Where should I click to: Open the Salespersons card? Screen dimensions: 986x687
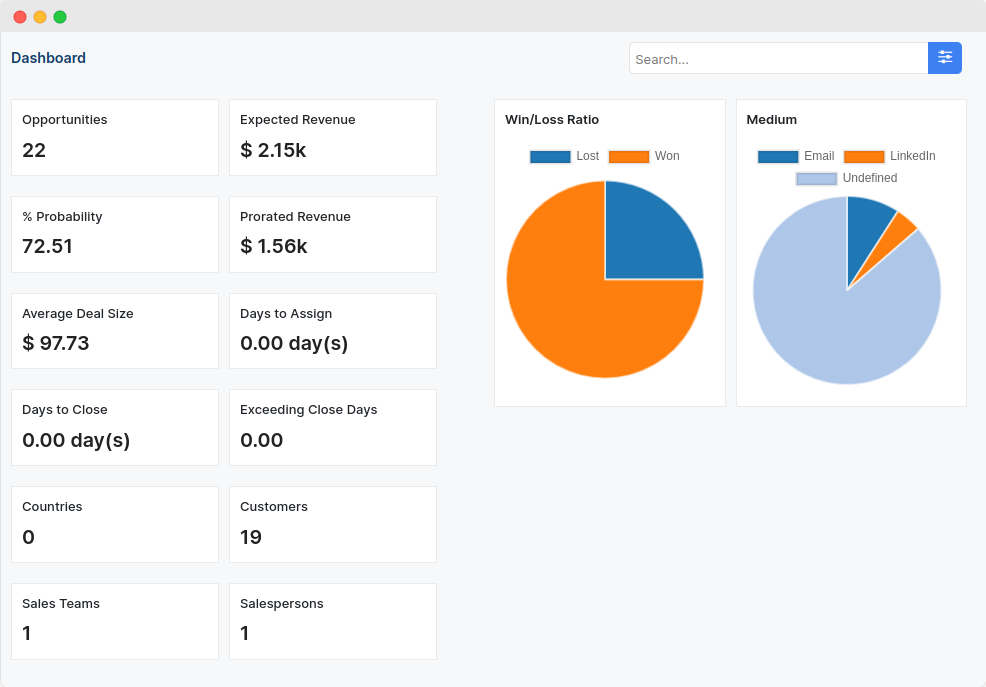point(333,622)
